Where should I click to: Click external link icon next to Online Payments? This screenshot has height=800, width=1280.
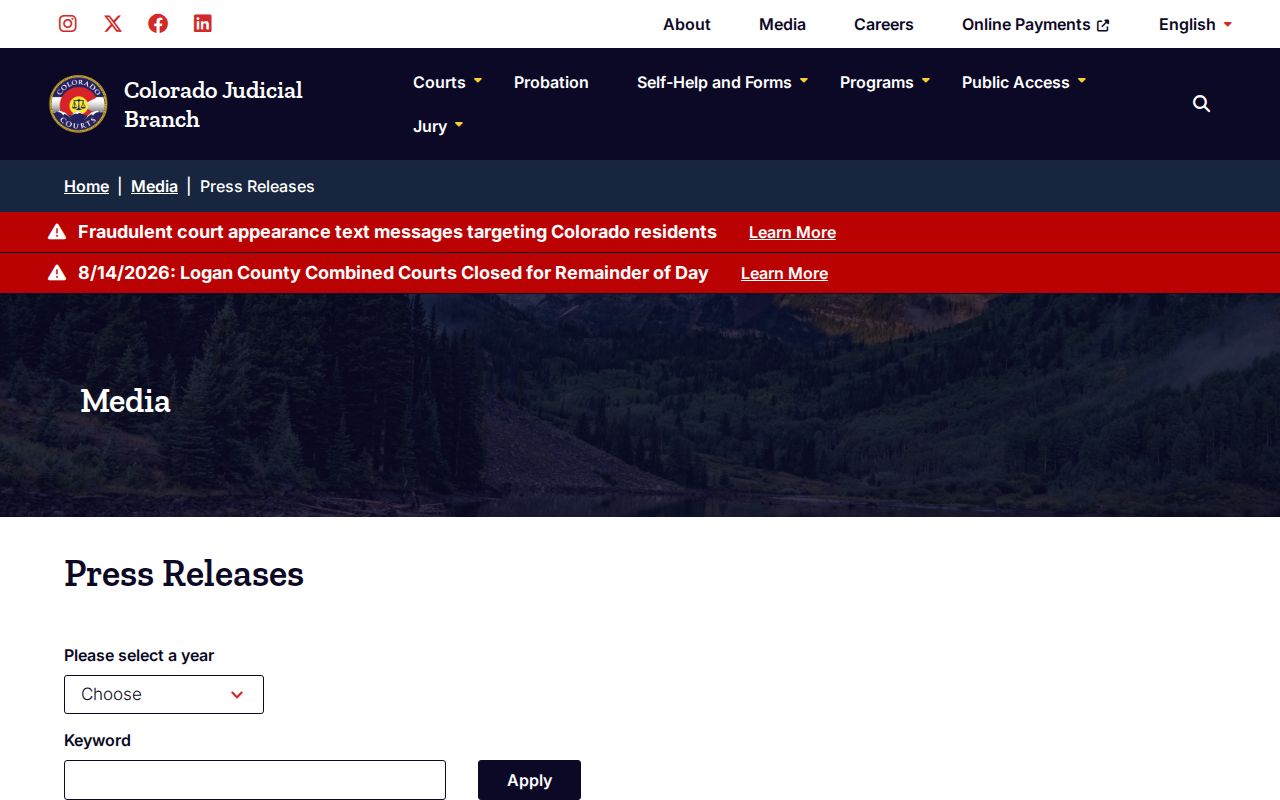[1103, 25]
